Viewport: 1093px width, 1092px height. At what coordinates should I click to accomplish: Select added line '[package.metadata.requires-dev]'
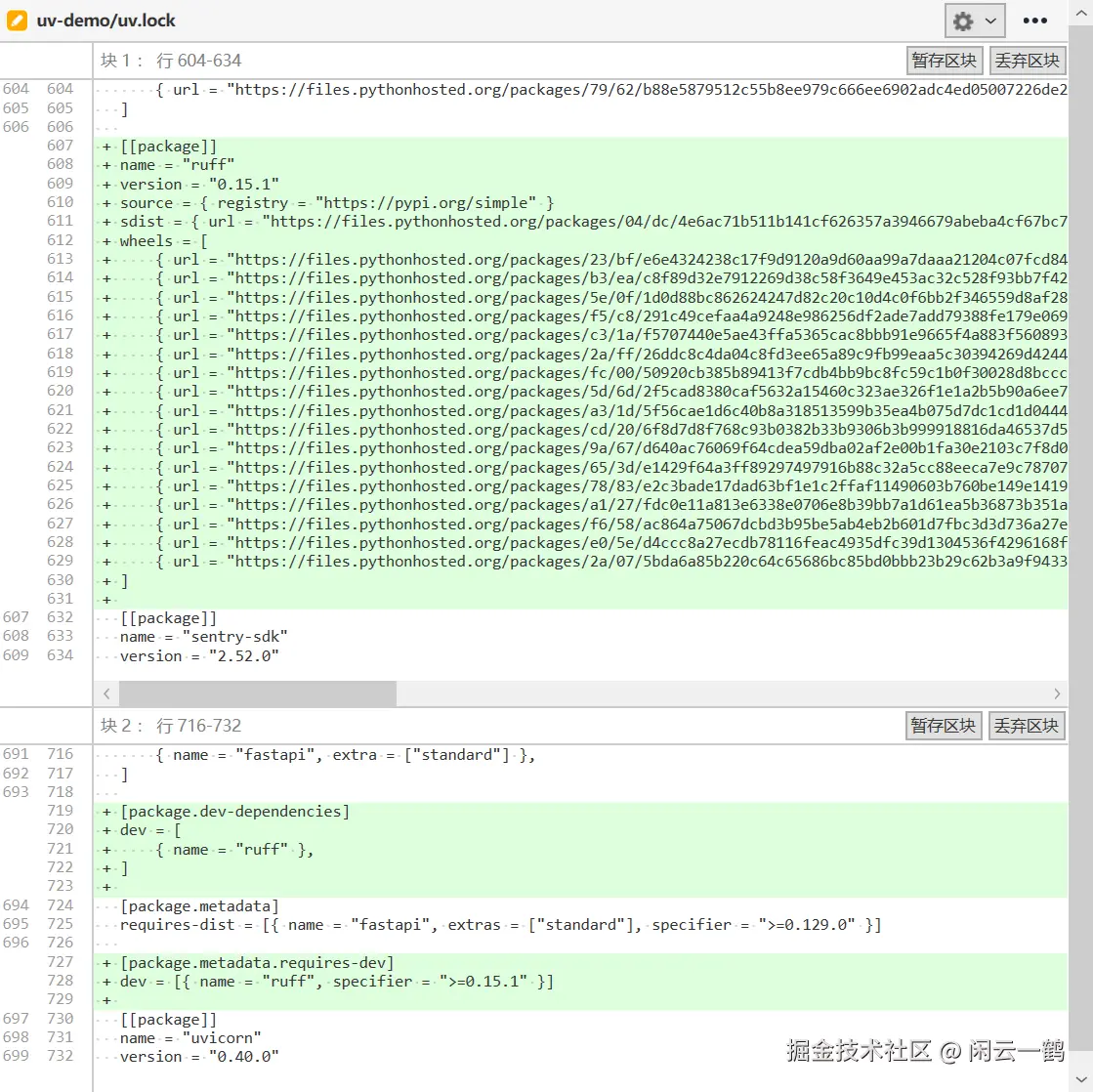pos(580,962)
